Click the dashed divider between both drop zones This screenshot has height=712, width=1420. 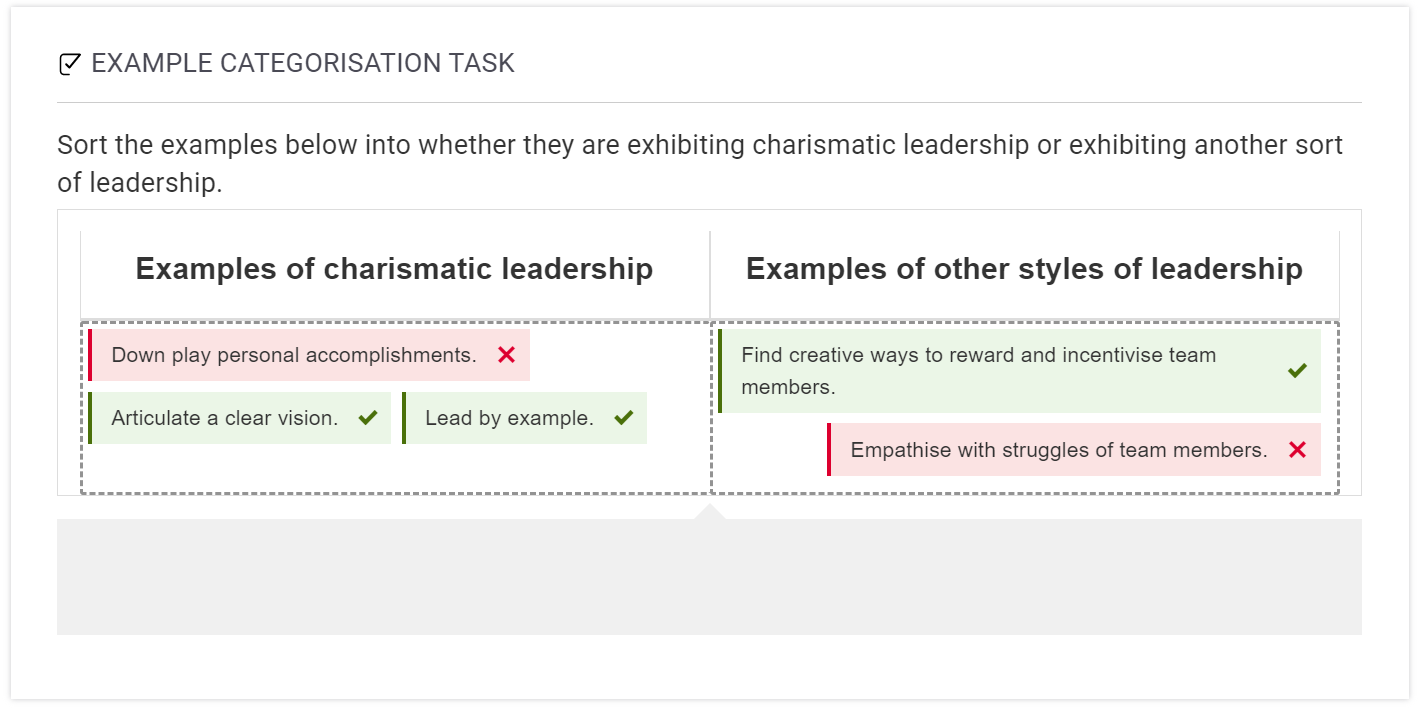[x=711, y=408]
